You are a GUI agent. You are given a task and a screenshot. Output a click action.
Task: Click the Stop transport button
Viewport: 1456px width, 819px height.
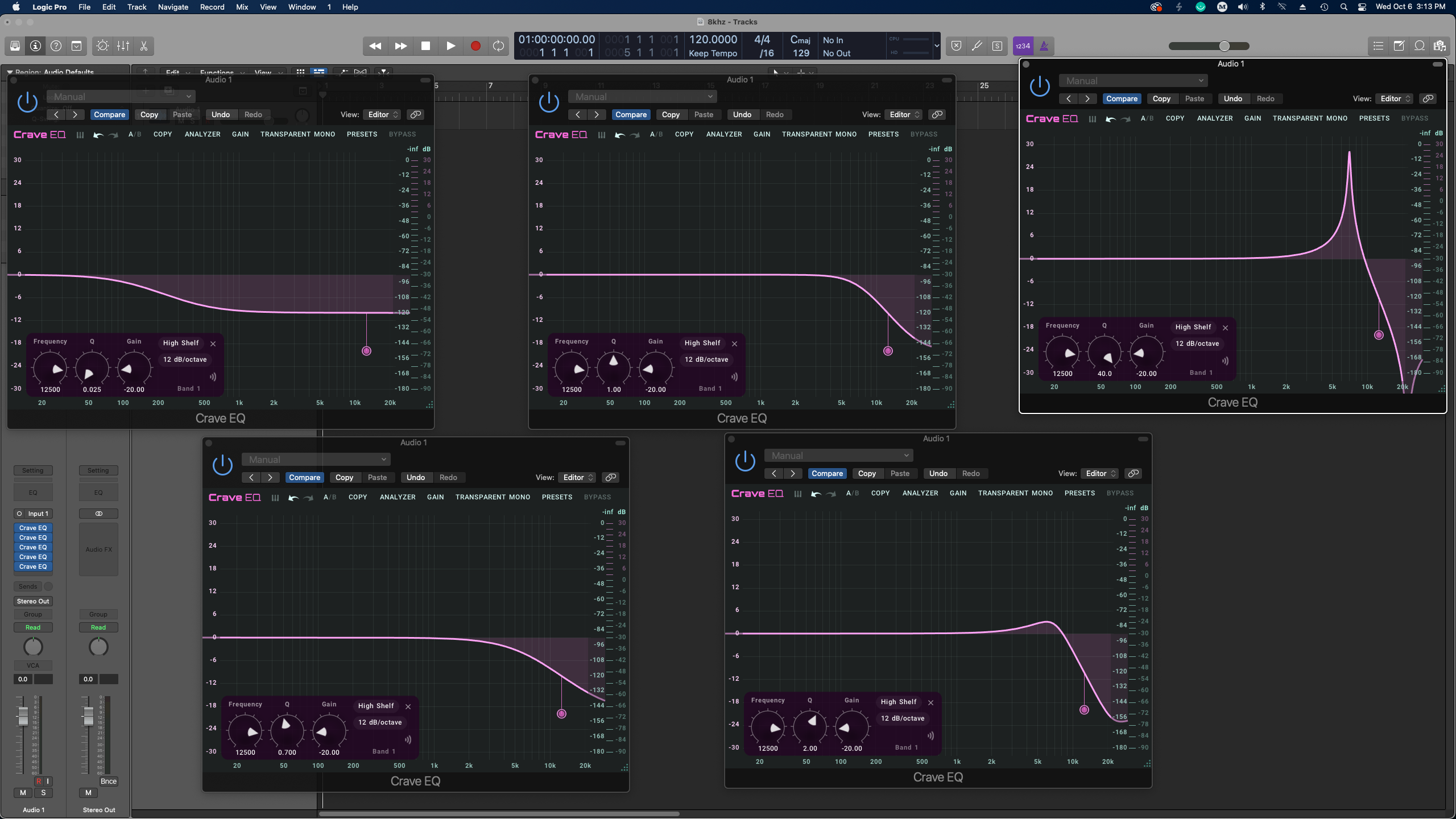(x=425, y=46)
